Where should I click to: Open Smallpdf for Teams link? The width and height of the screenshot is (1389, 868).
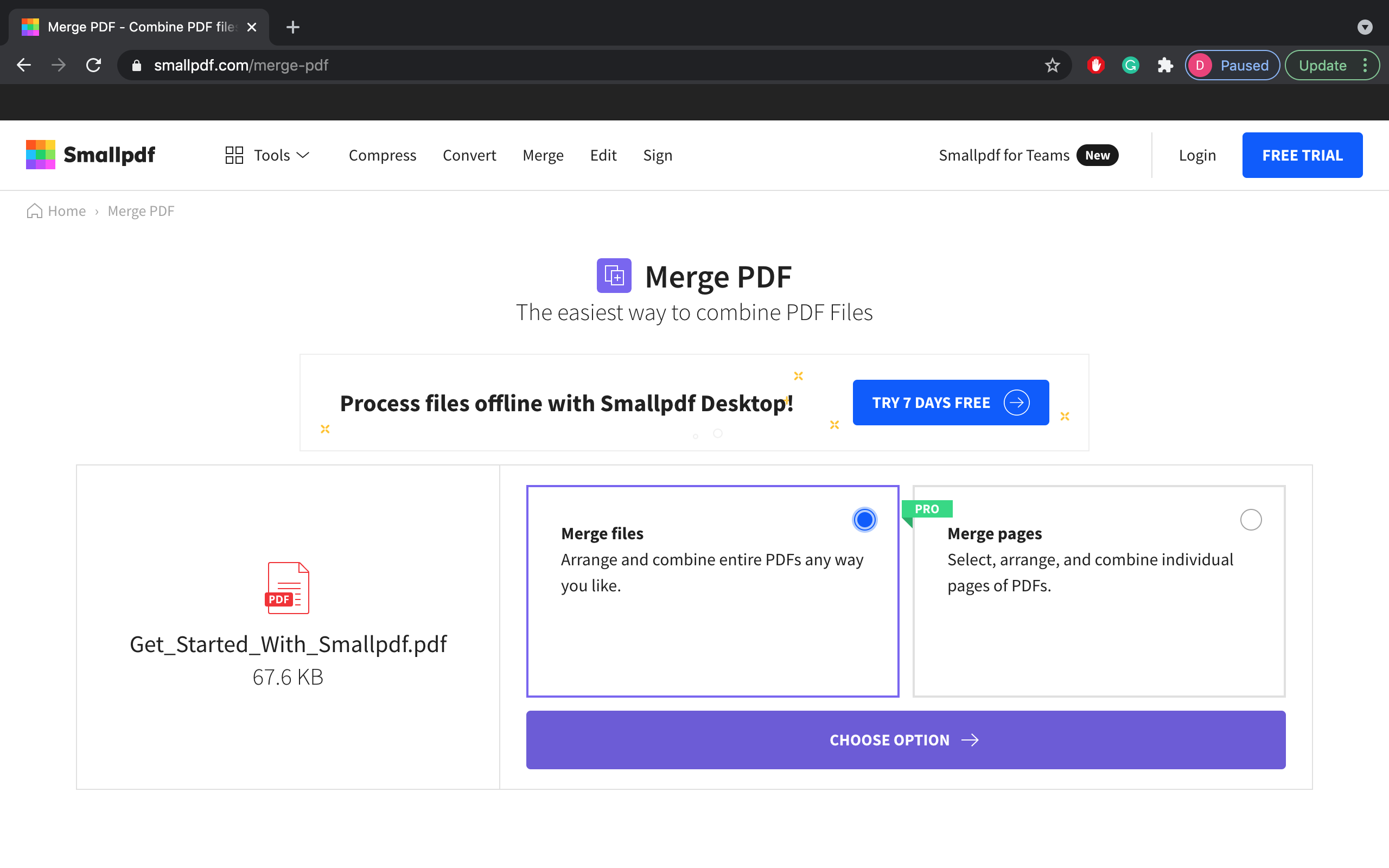pos(1004,155)
